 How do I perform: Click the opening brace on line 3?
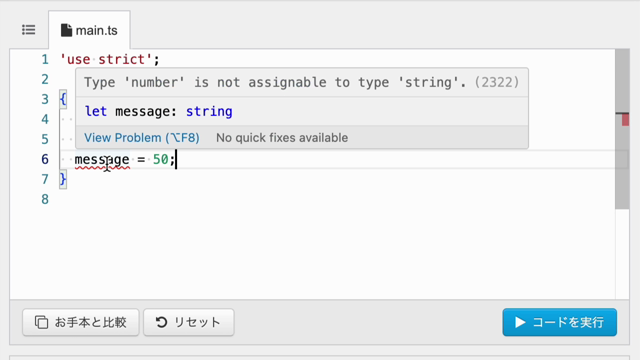point(63,99)
